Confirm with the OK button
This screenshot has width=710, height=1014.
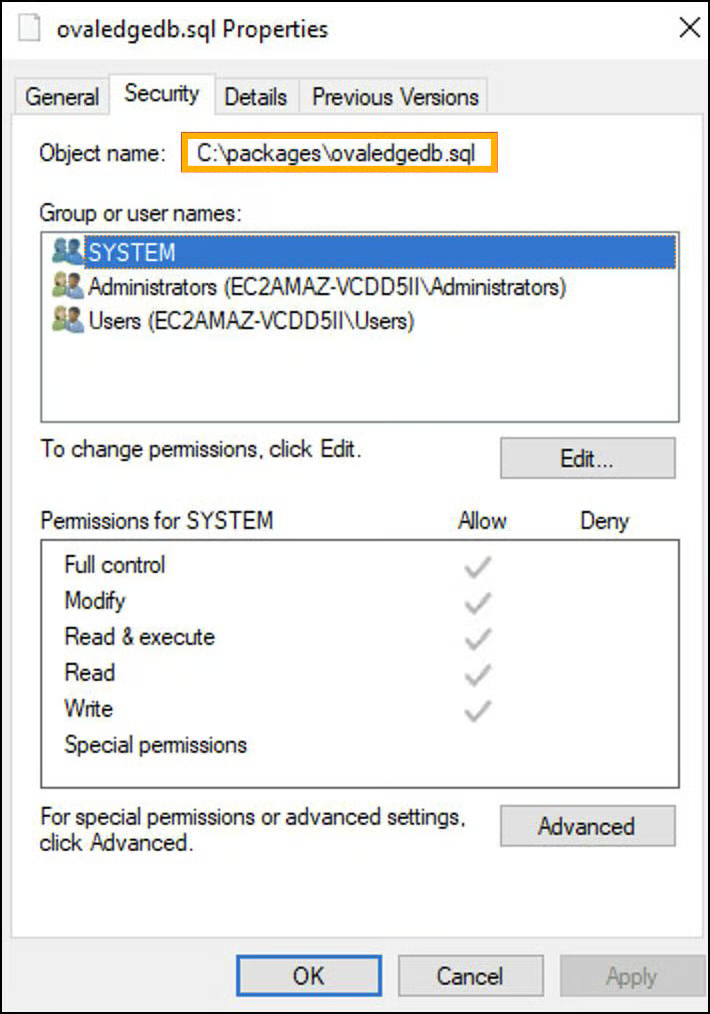pos(308,976)
